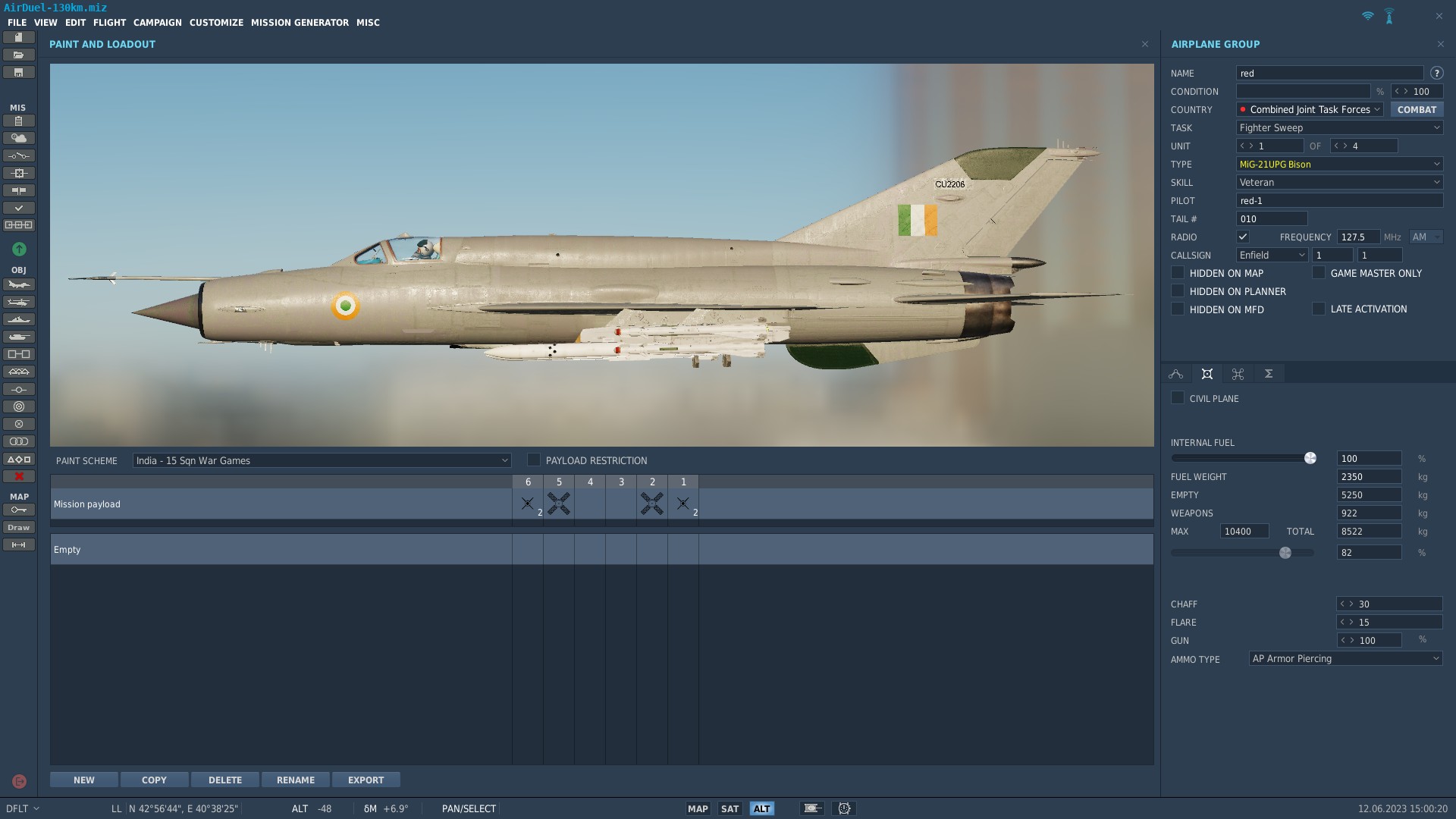
Task: Click the save mission disk icon
Action: pyautogui.click(x=19, y=73)
